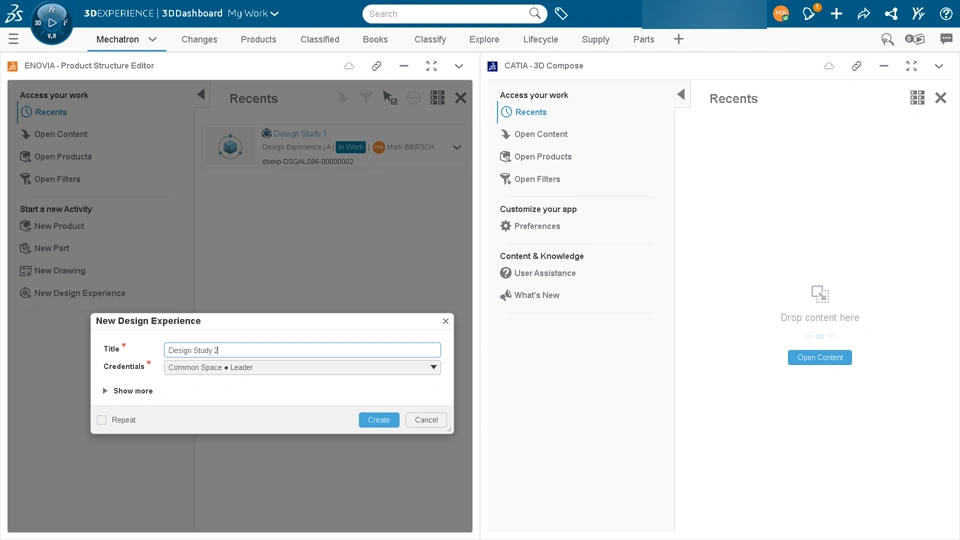
Task: Open the user profile avatar
Action: click(x=781, y=13)
